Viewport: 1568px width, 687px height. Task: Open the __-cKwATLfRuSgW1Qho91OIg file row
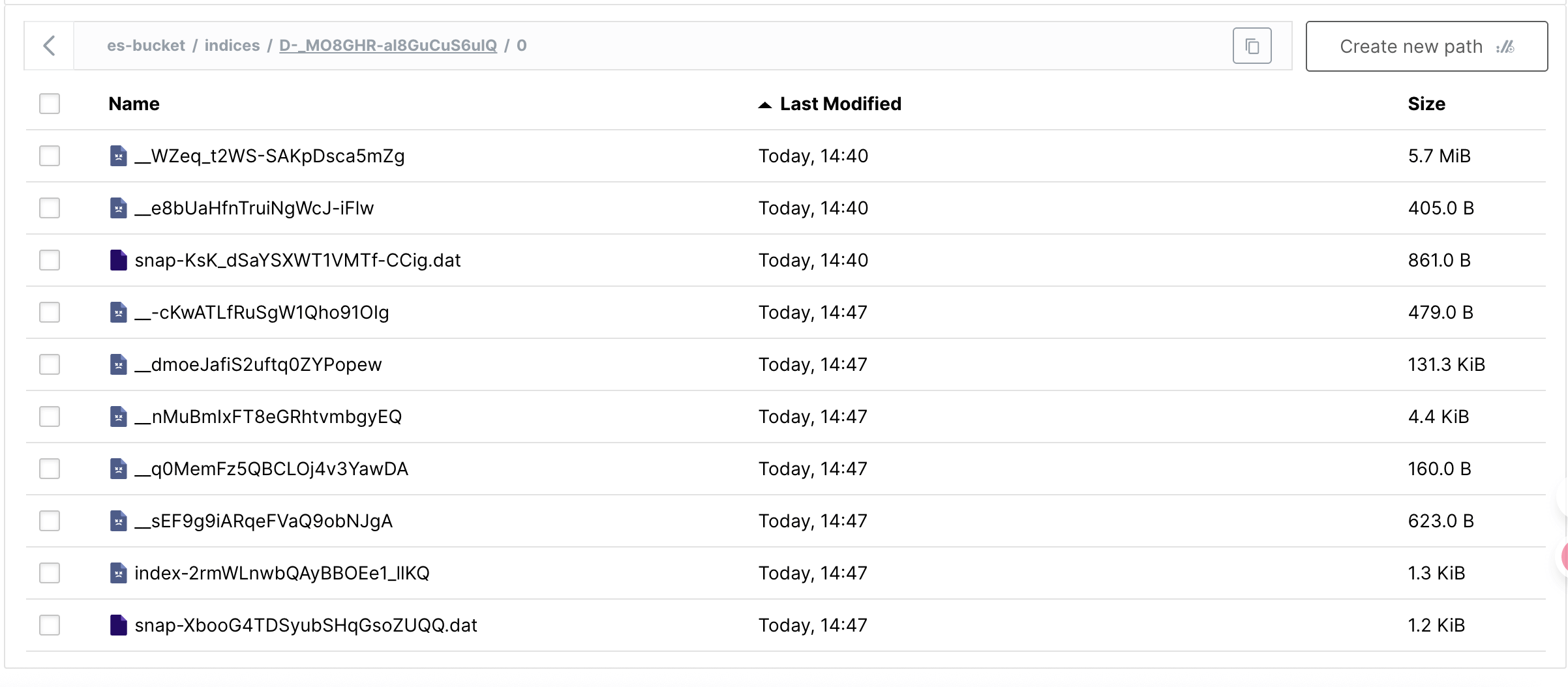262,312
